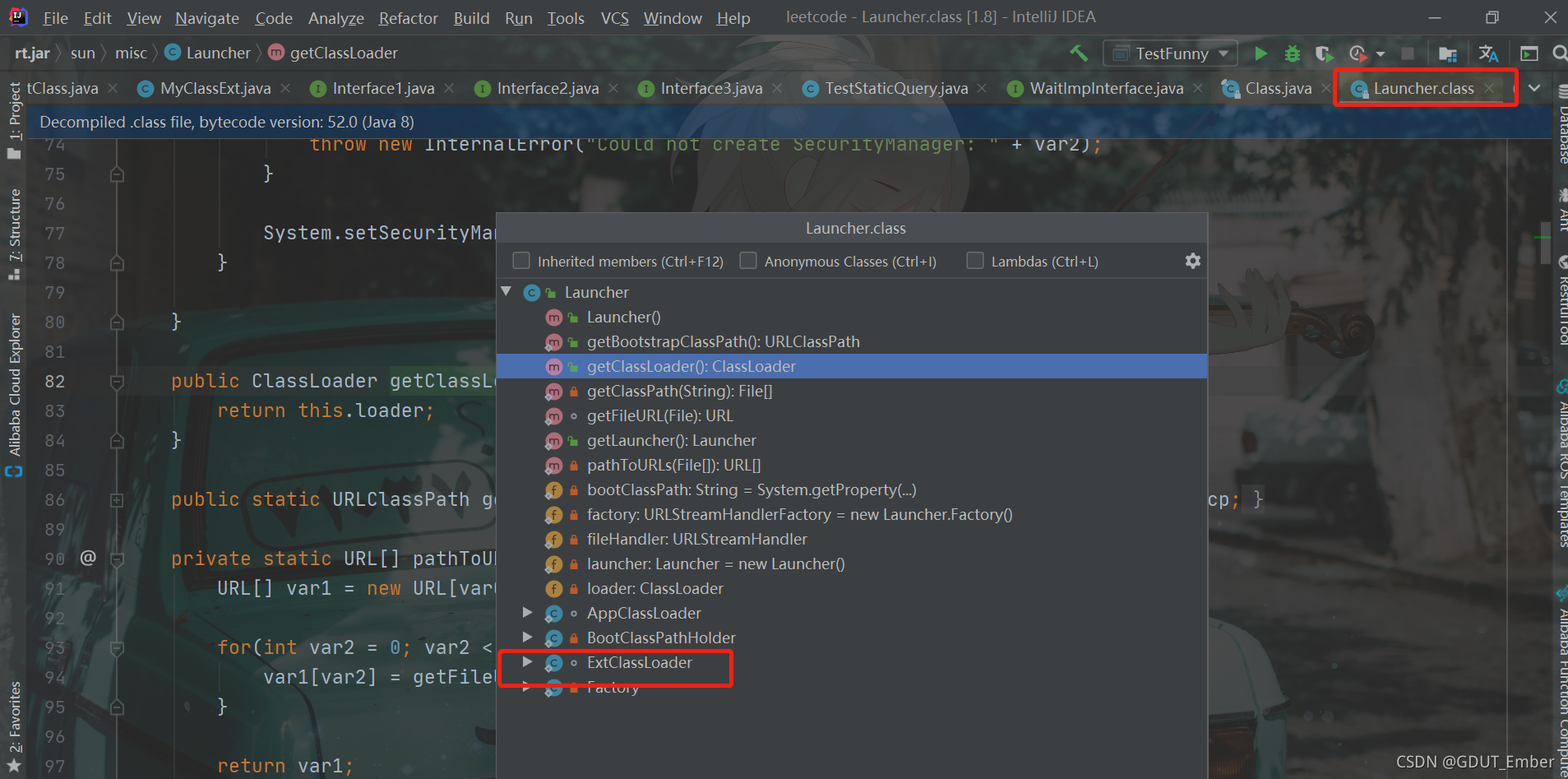Open the Run Anything terminal icon
1568x779 pixels.
click(1529, 53)
